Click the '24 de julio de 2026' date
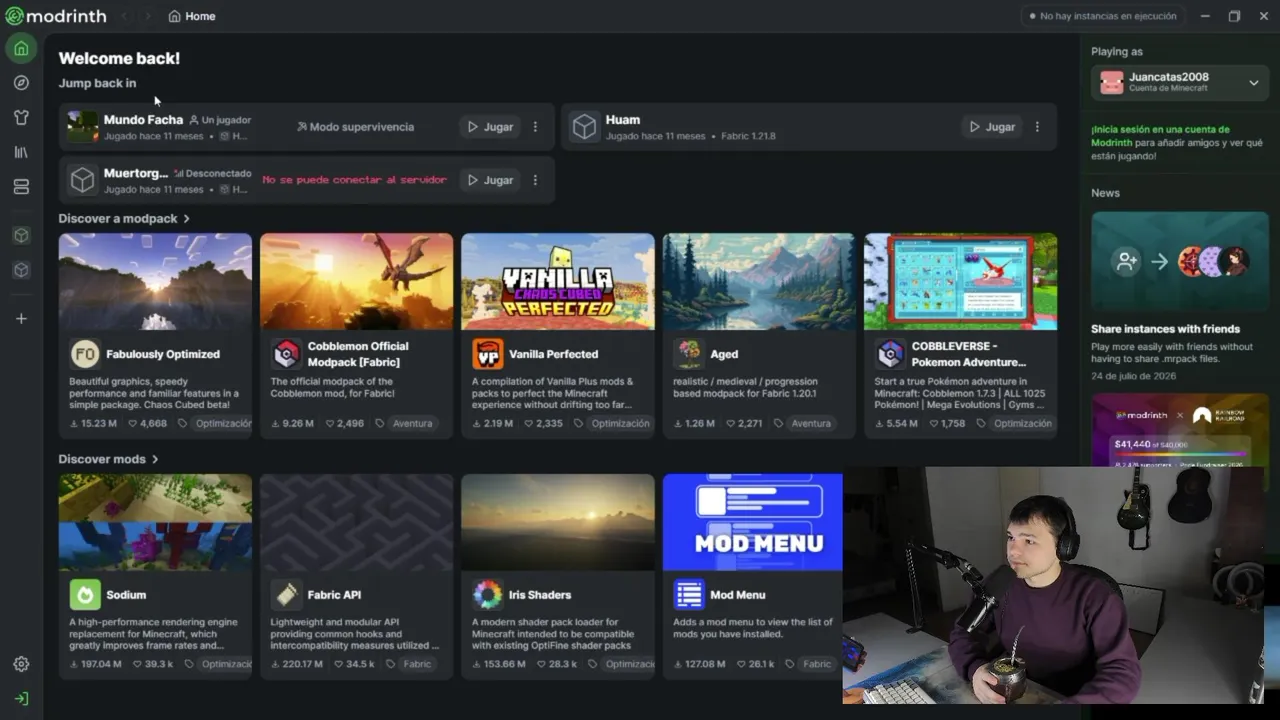 pos(1134,376)
